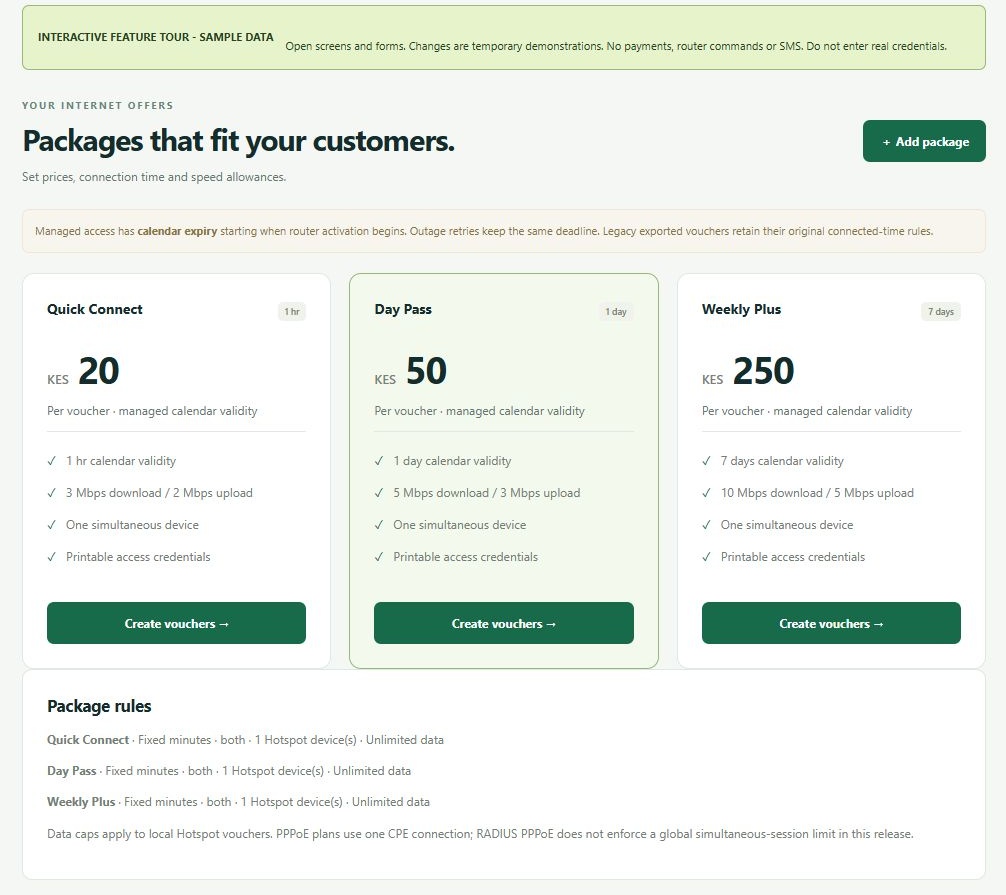Click Weekly Plus 'Printable access credentials' line

click(x=792, y=557)
